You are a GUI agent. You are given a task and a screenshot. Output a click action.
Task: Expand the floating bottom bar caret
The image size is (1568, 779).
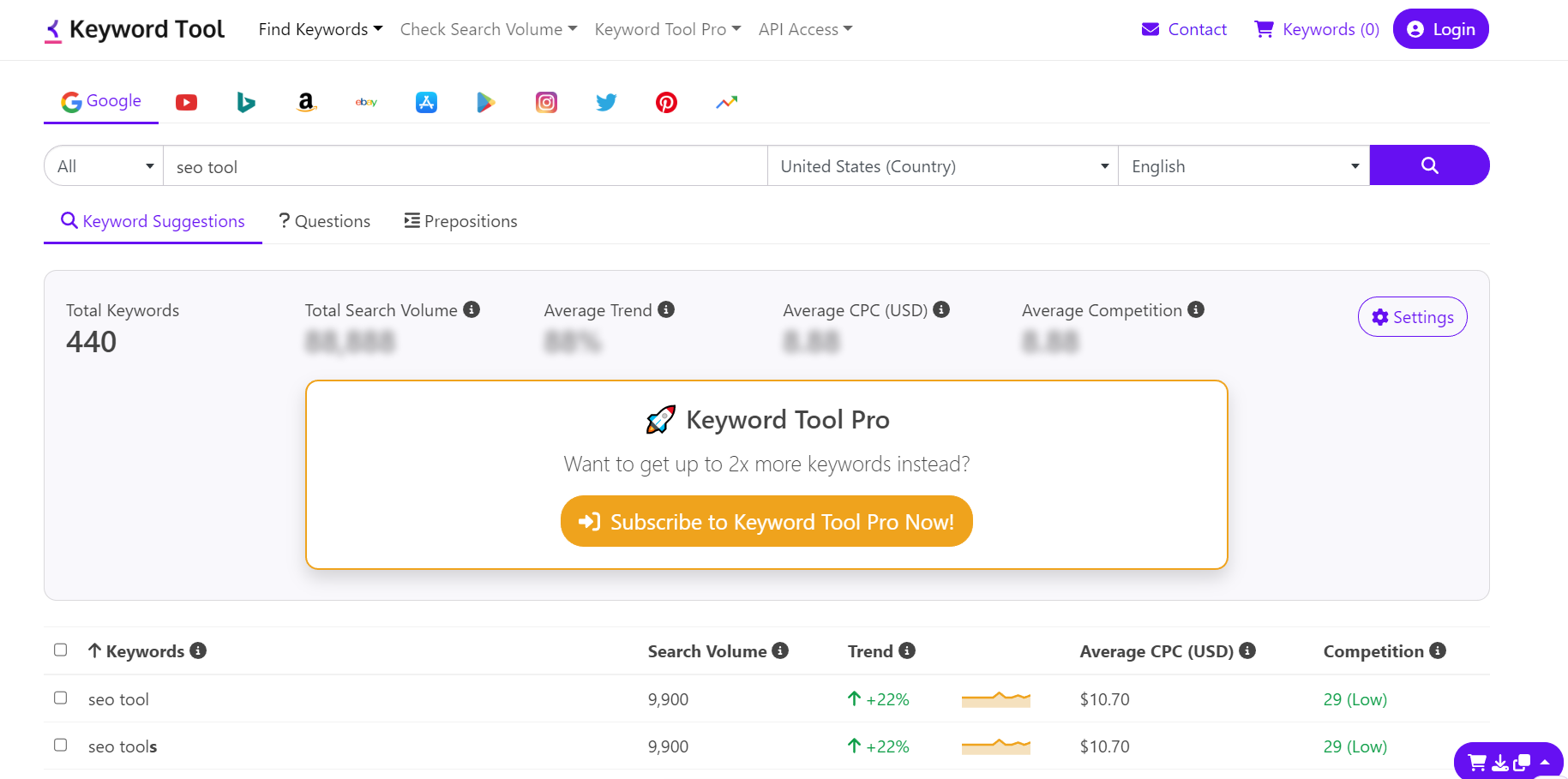[1545, 762]
